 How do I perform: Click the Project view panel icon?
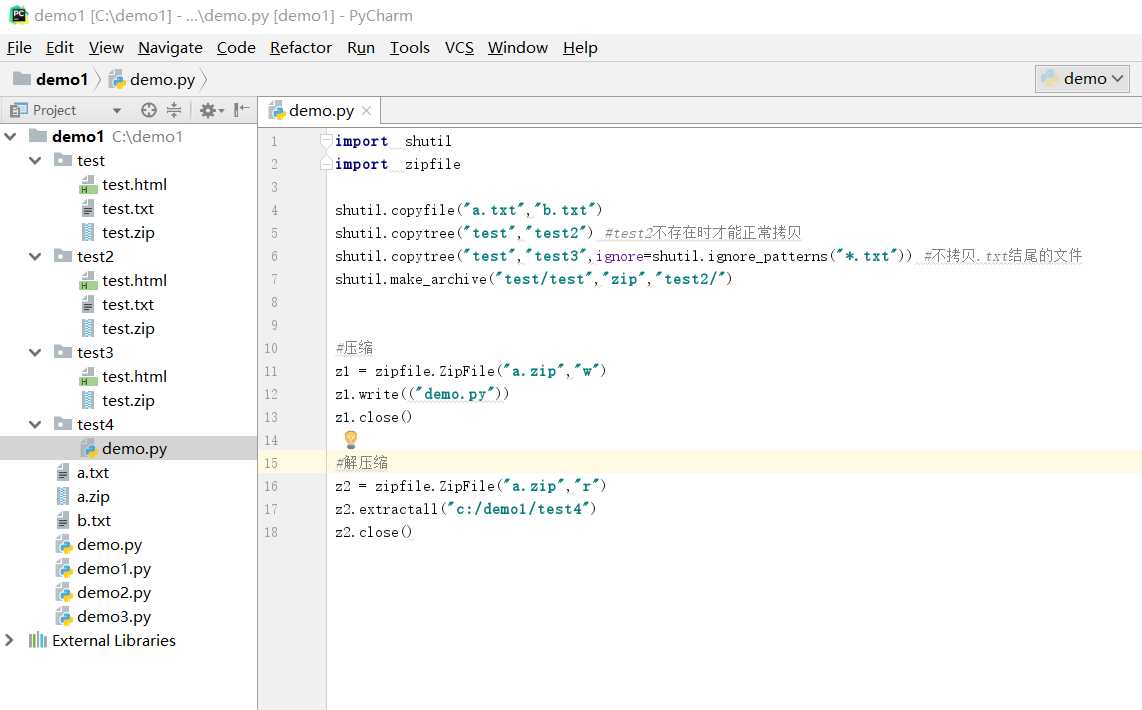tap(18, 110)
